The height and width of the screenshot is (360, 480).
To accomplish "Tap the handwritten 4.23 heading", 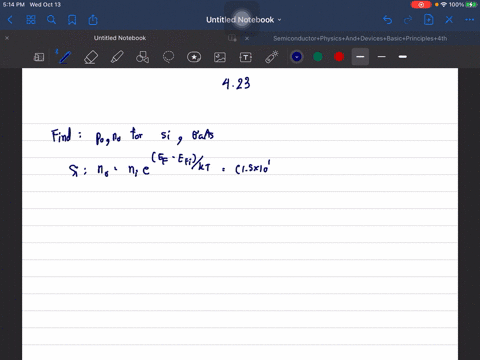I will coord(236,84).
